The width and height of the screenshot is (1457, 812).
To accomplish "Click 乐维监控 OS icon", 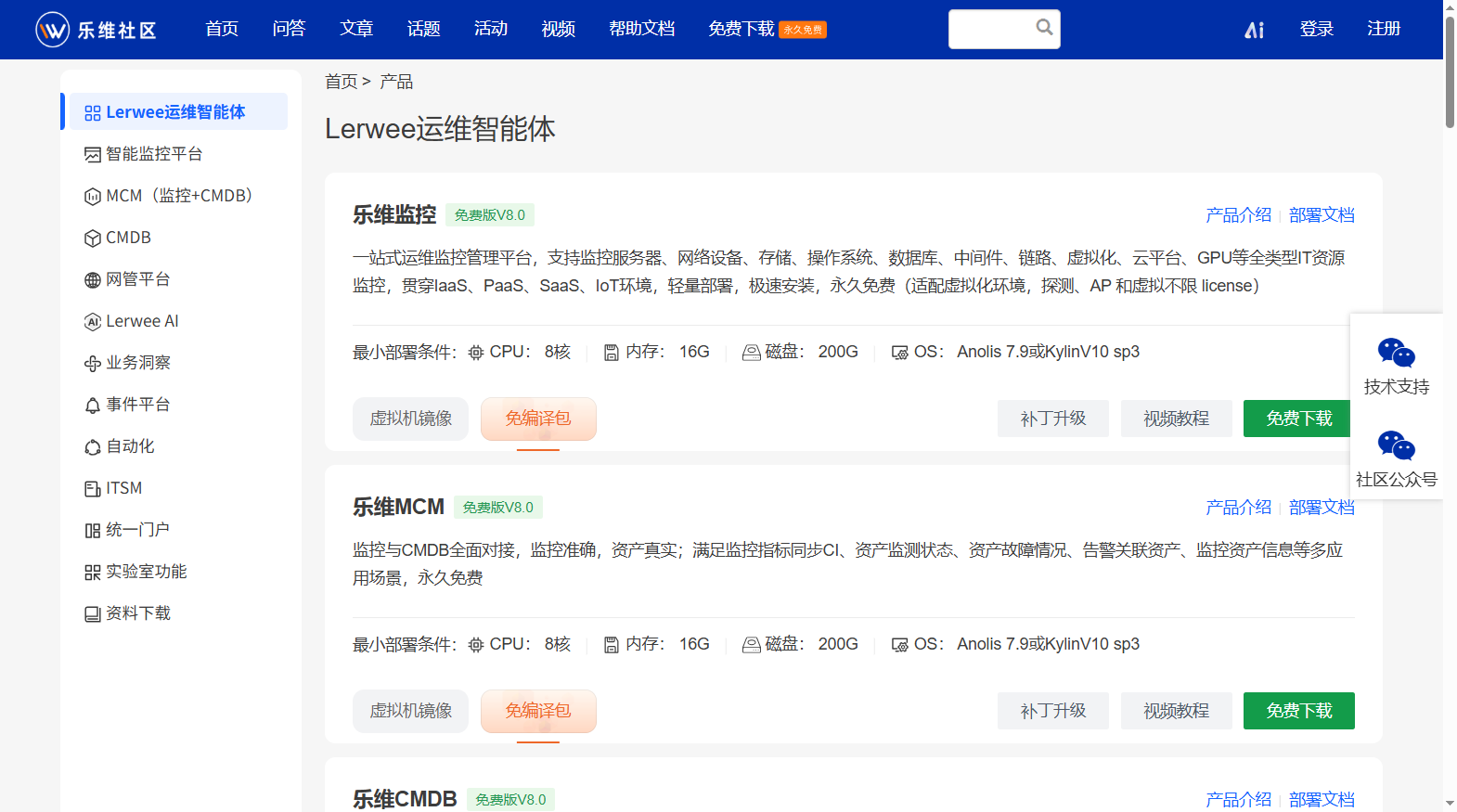I will (x=900, y=353).
